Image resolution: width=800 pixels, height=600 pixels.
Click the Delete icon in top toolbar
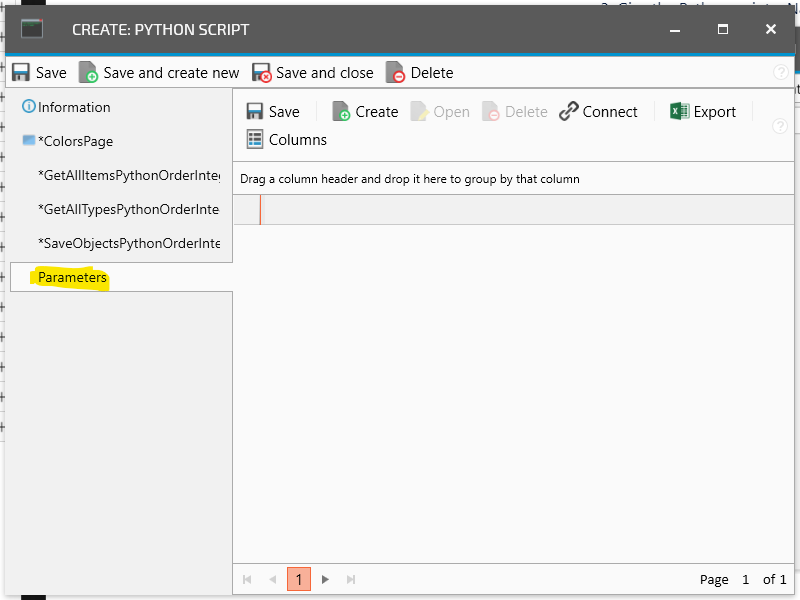click(396, 73)
